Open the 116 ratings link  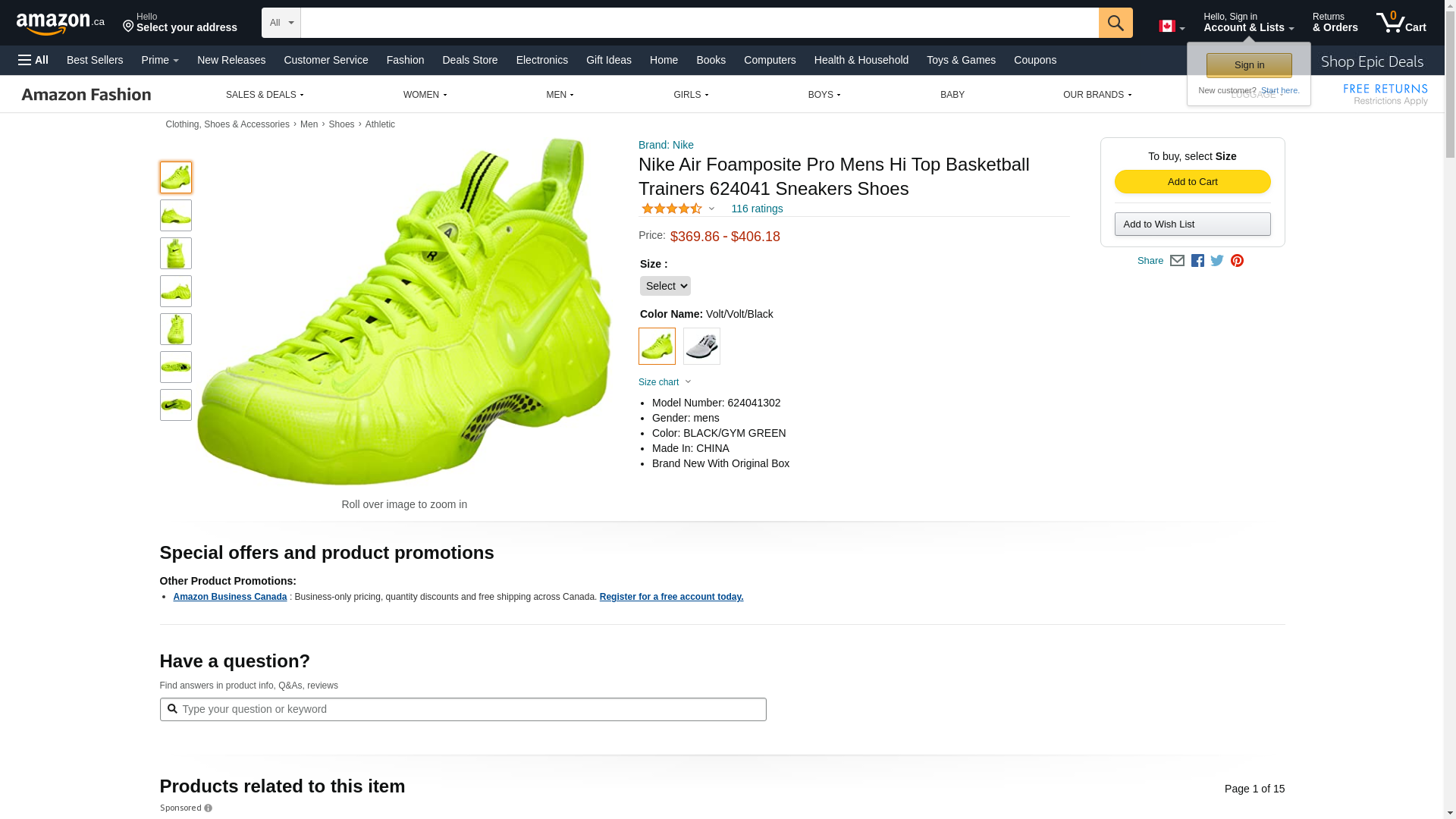757,209
